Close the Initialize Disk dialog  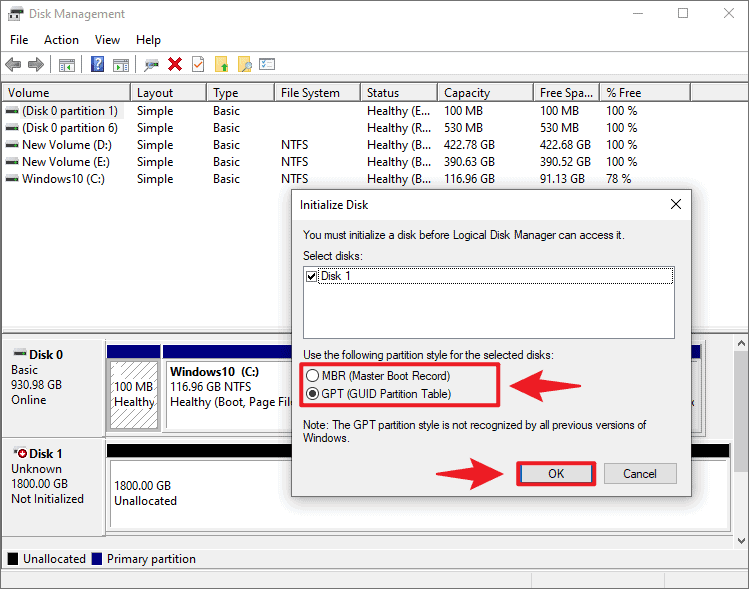(675, 204)
